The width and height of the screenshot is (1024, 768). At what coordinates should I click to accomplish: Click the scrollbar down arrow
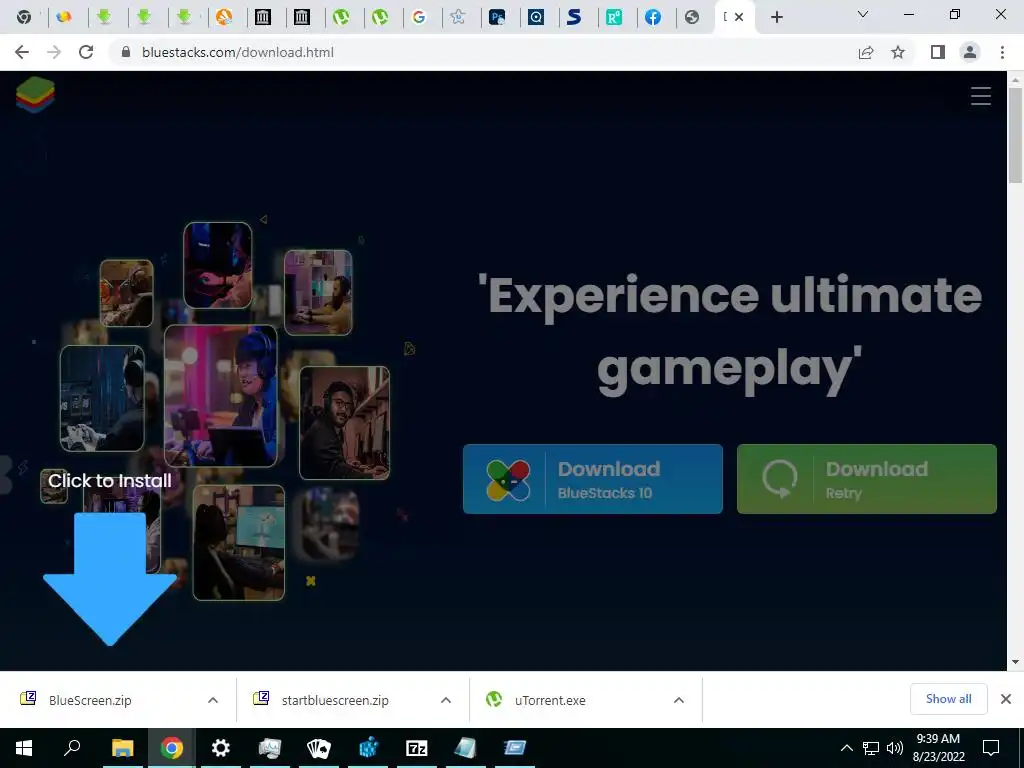click(1015, 662)
